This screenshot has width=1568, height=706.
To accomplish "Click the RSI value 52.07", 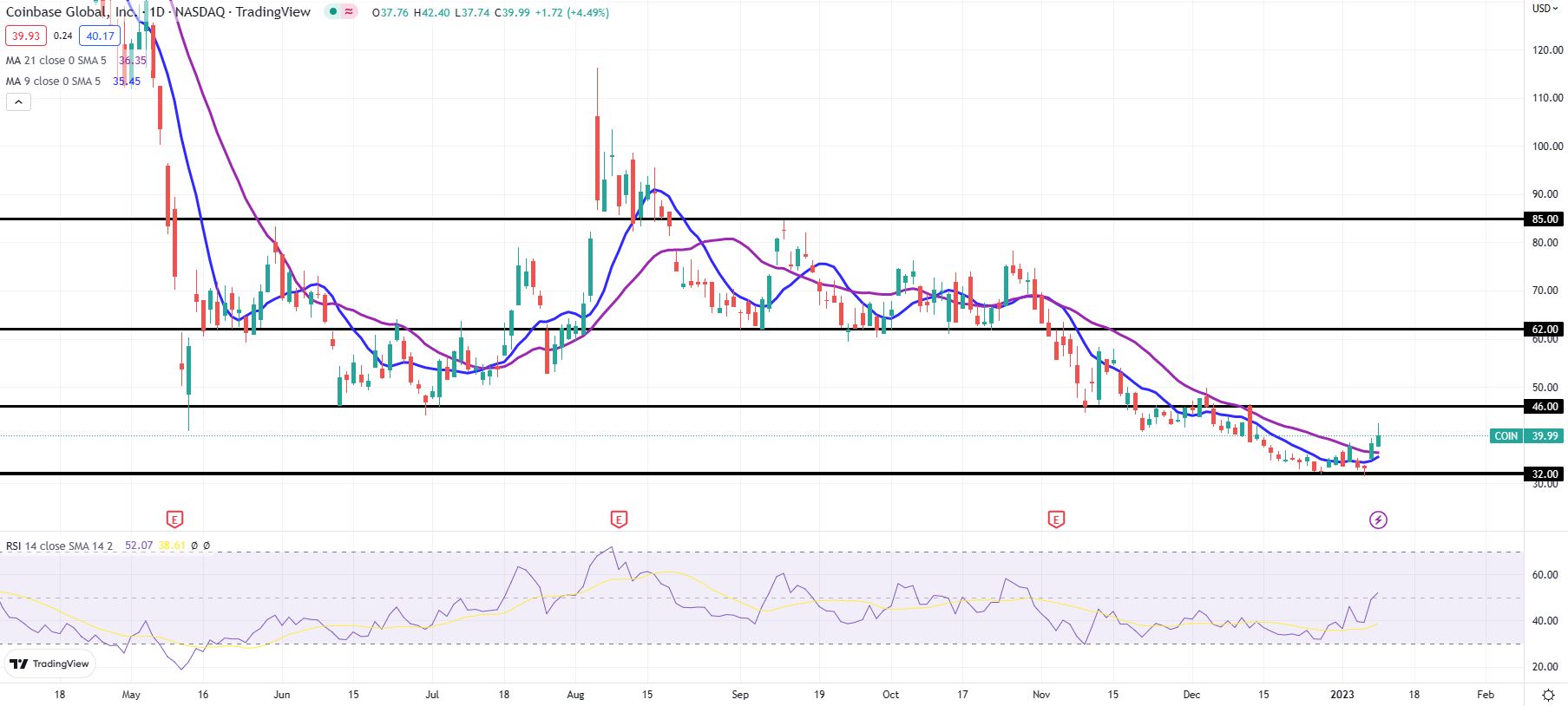I will (139, 546).
